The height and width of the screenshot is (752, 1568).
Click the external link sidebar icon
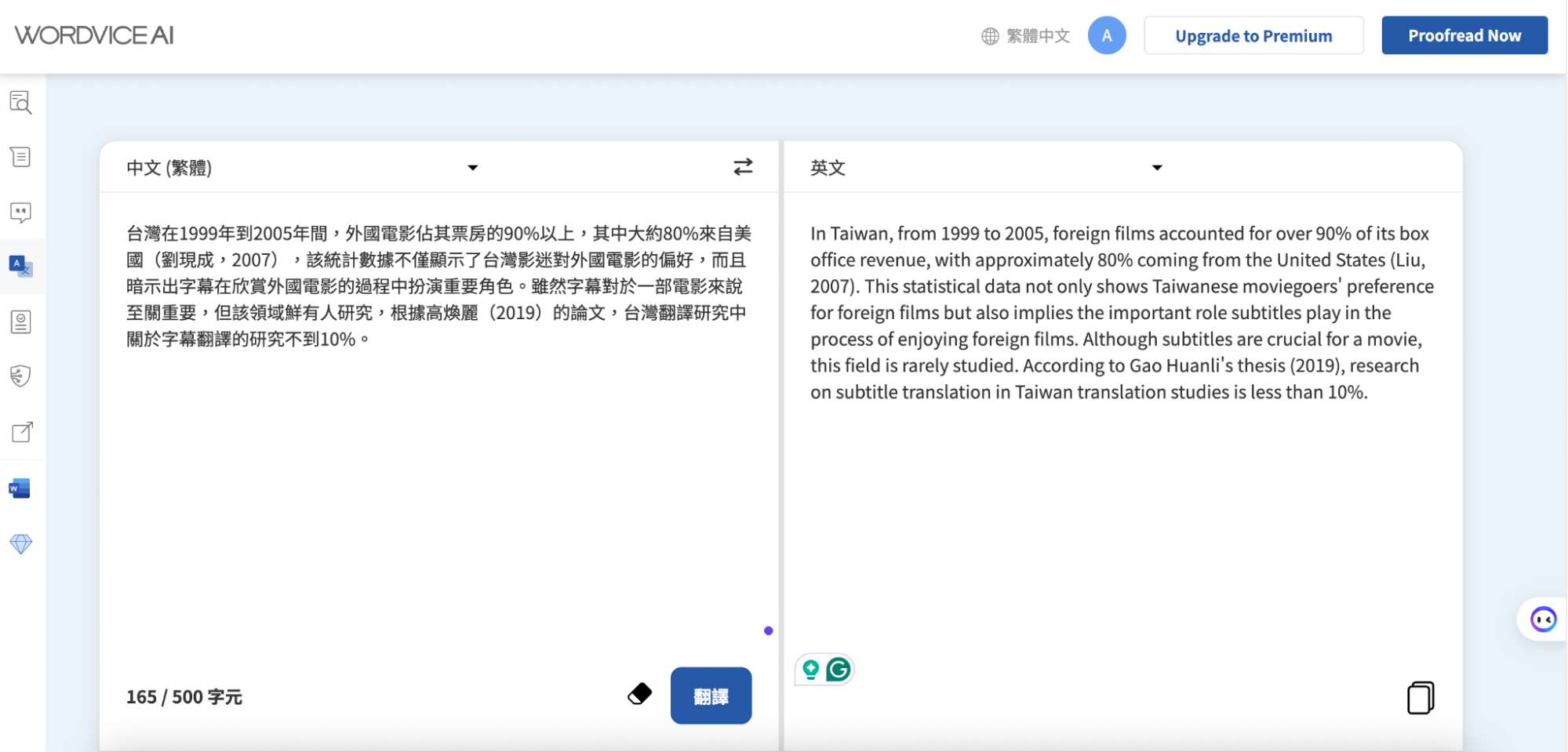[22, 432]
